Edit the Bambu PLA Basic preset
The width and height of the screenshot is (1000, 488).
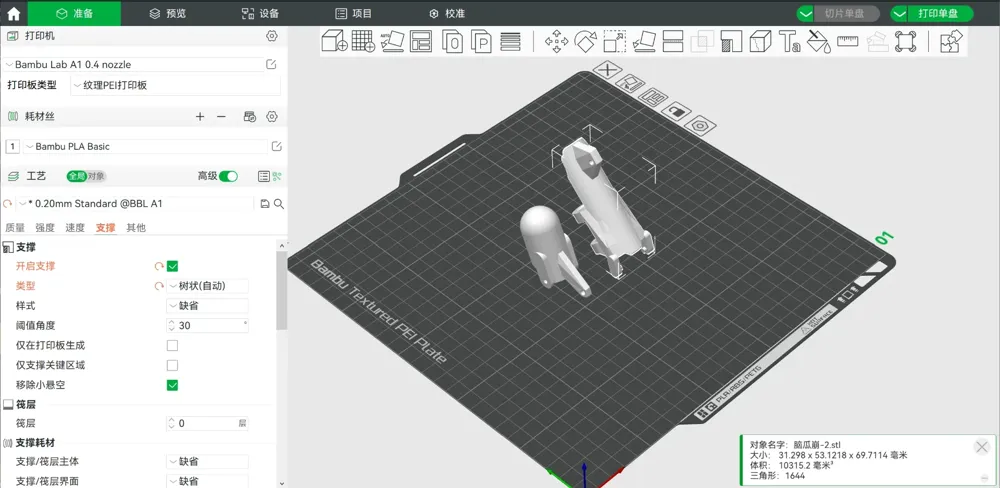(x=276, y=146)
